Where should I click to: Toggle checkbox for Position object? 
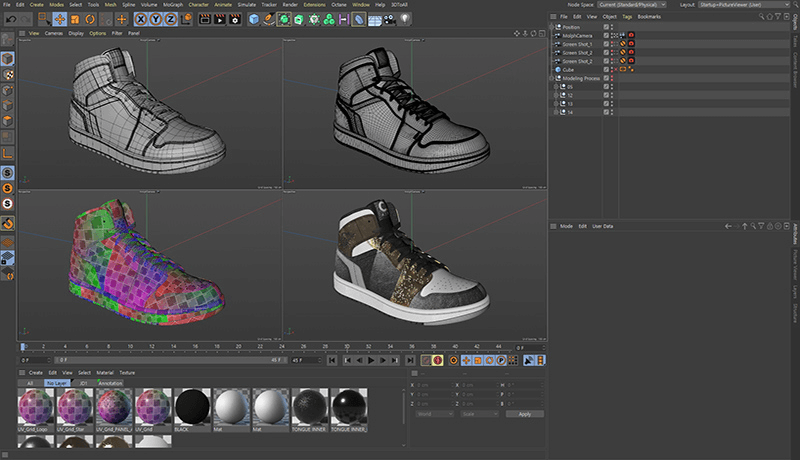click(606, 27)
